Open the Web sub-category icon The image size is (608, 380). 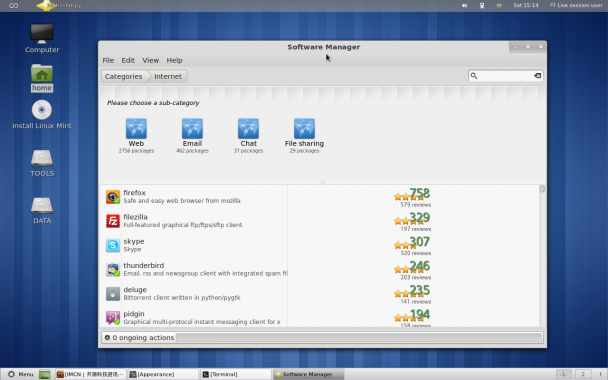tap(136, 128)
